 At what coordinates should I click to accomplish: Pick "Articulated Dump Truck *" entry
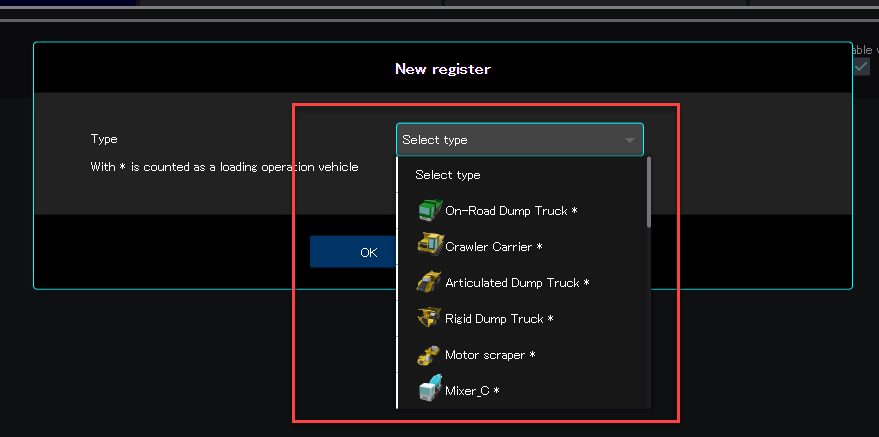[x=521, y=283]
